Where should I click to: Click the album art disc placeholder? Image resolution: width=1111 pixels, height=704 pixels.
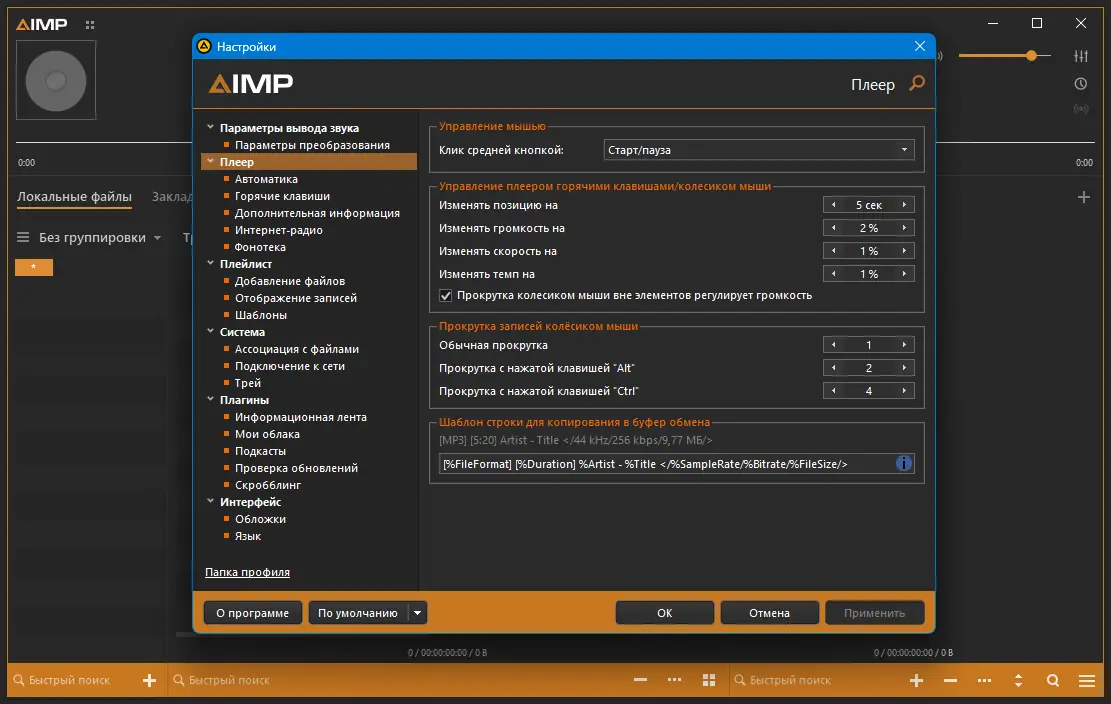pyautogui.click(x=56, y=80)
